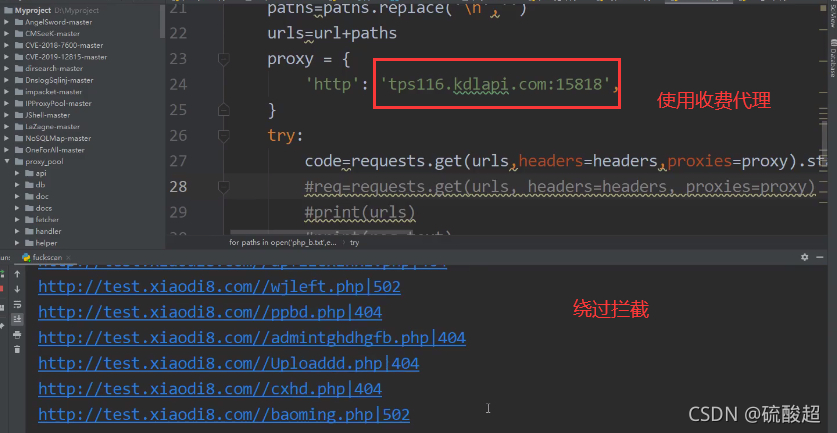Expand the OneForAll-master folder arrow
This screenshot has width=837, height=433.
click(7, 150)
